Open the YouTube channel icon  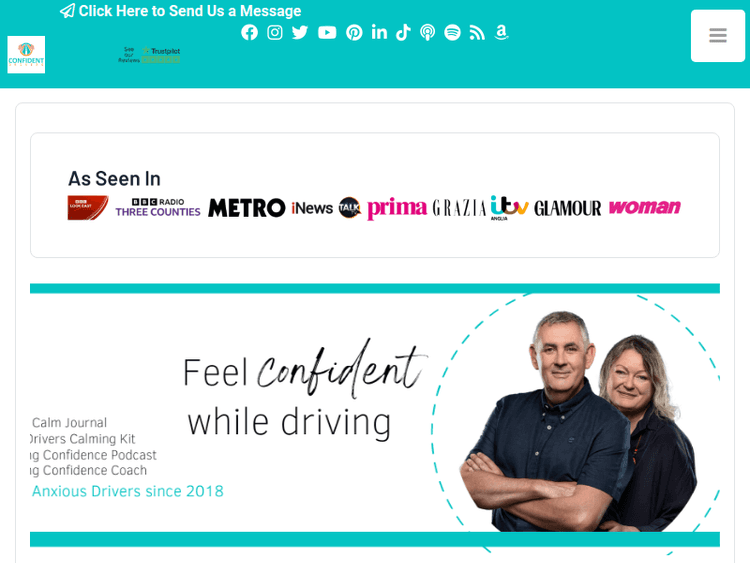[327, 33]
